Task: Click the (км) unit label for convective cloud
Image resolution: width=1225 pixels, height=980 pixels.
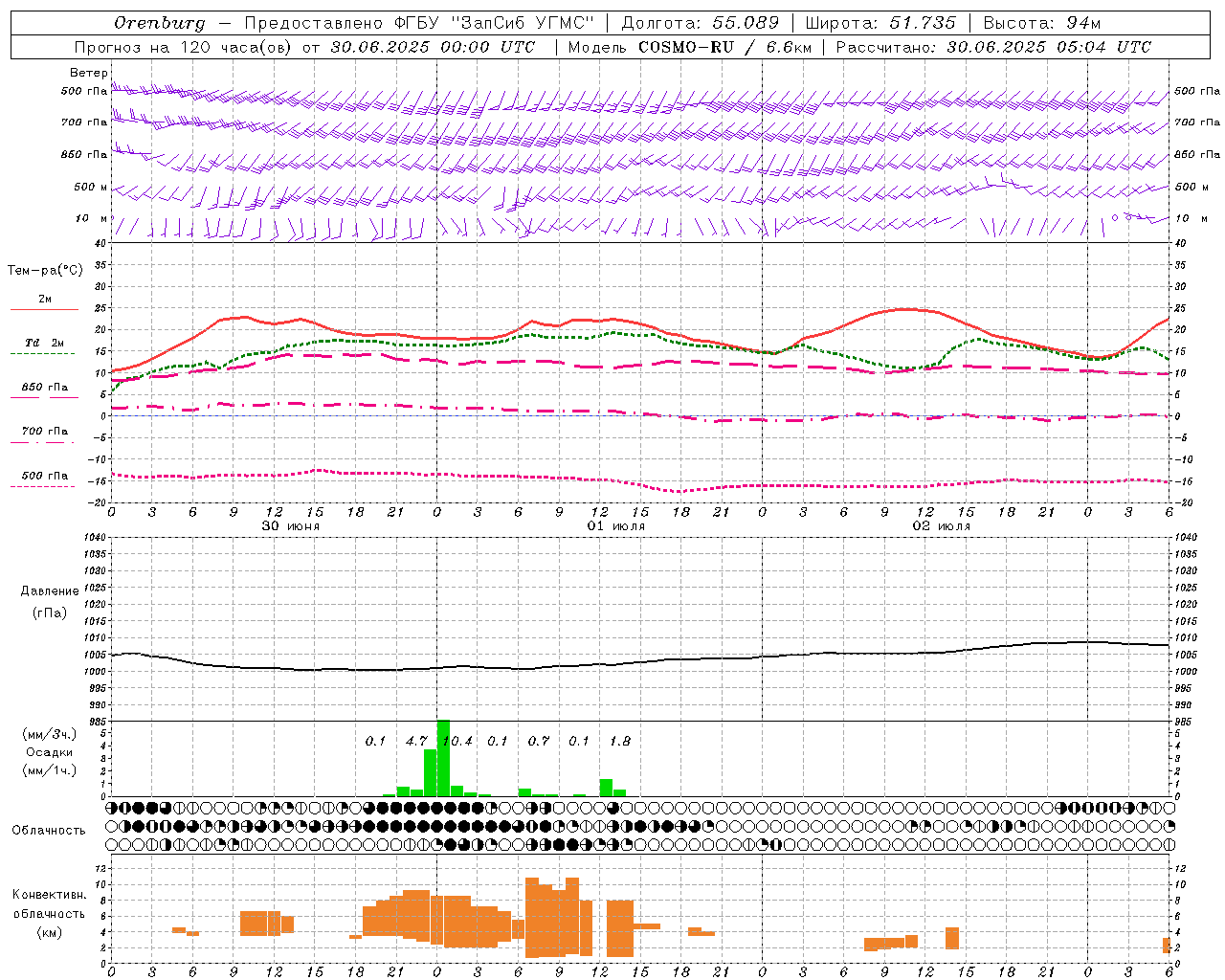Action: click(49, 932)
